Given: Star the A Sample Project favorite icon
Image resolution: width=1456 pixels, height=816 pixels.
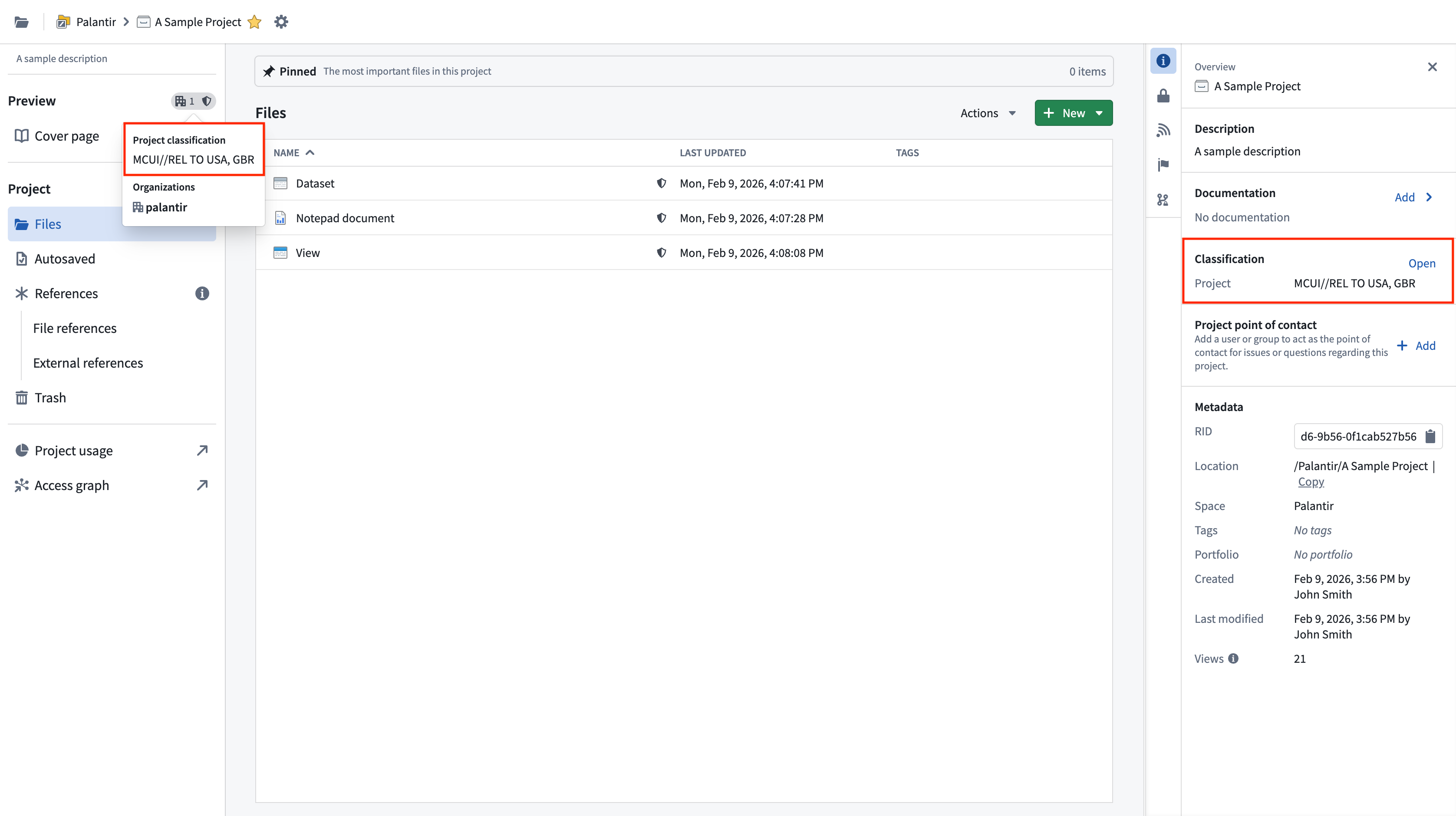Looking at the screenshot, I should pyautogui.click(x=254, y=22).
